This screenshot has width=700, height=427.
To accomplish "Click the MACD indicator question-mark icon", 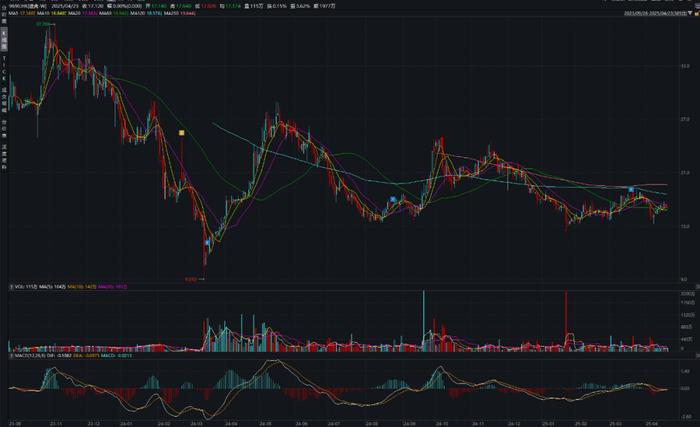I will click(12, 356).
